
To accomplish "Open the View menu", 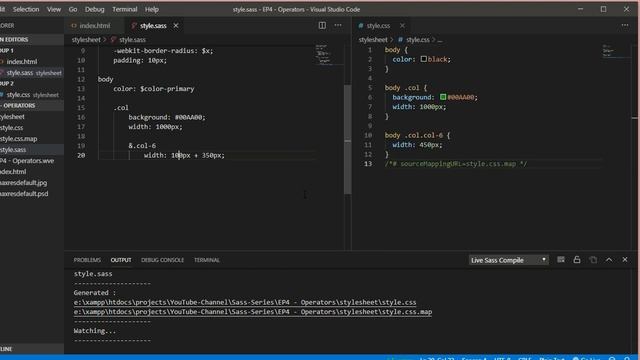I will (53, 9).
